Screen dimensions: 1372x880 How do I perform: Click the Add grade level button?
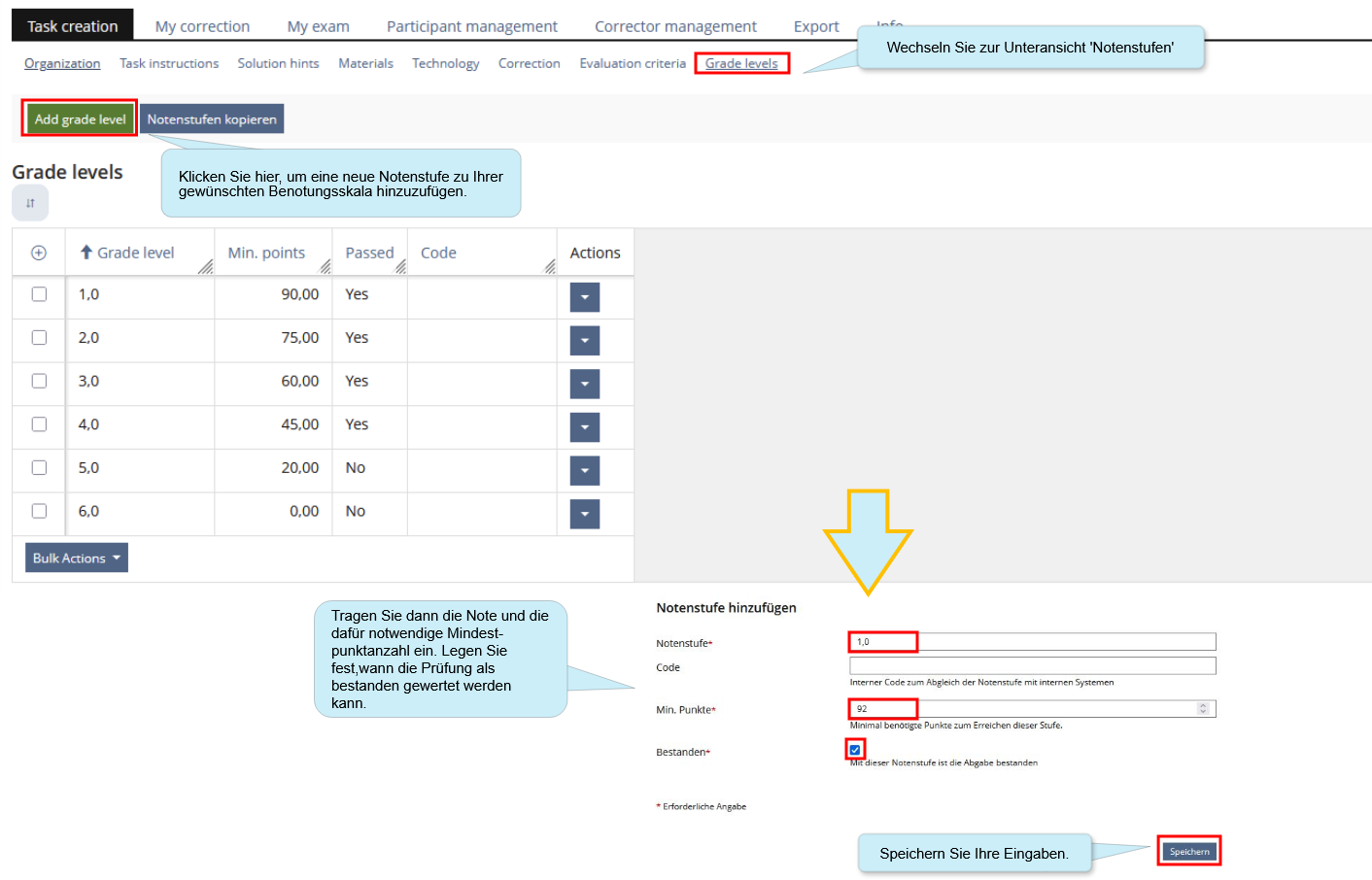click(x=80, y=118)
